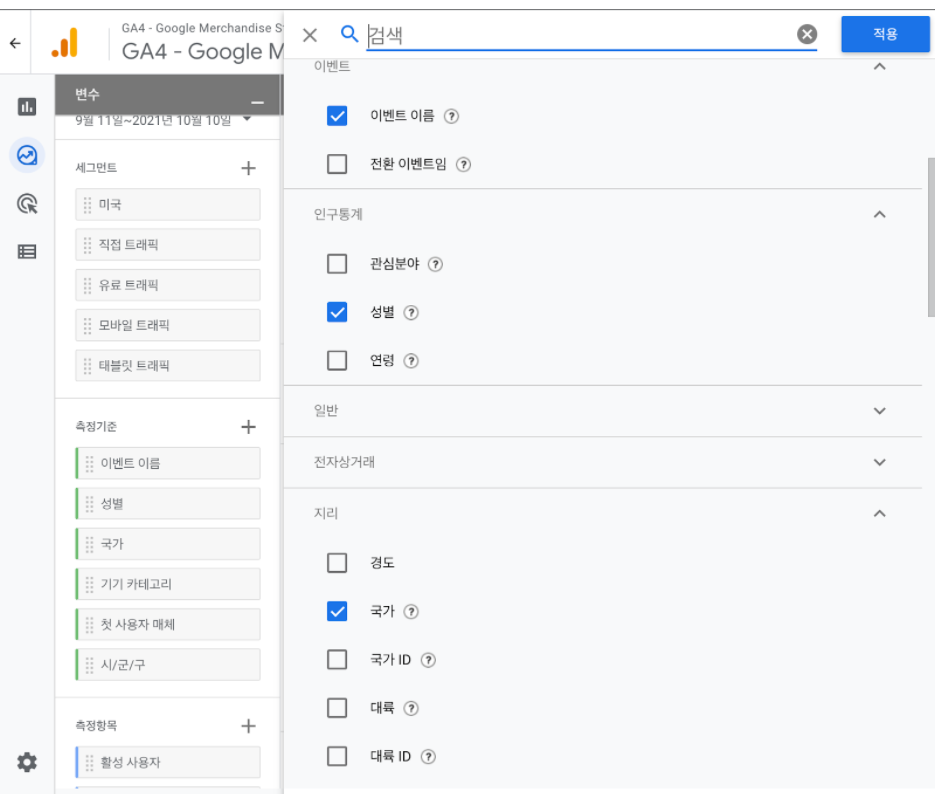Image resolution: width=946 pixels, height=797 pixels.
Task: Click the search magnifier icon
Action: [x=349, y=34]
